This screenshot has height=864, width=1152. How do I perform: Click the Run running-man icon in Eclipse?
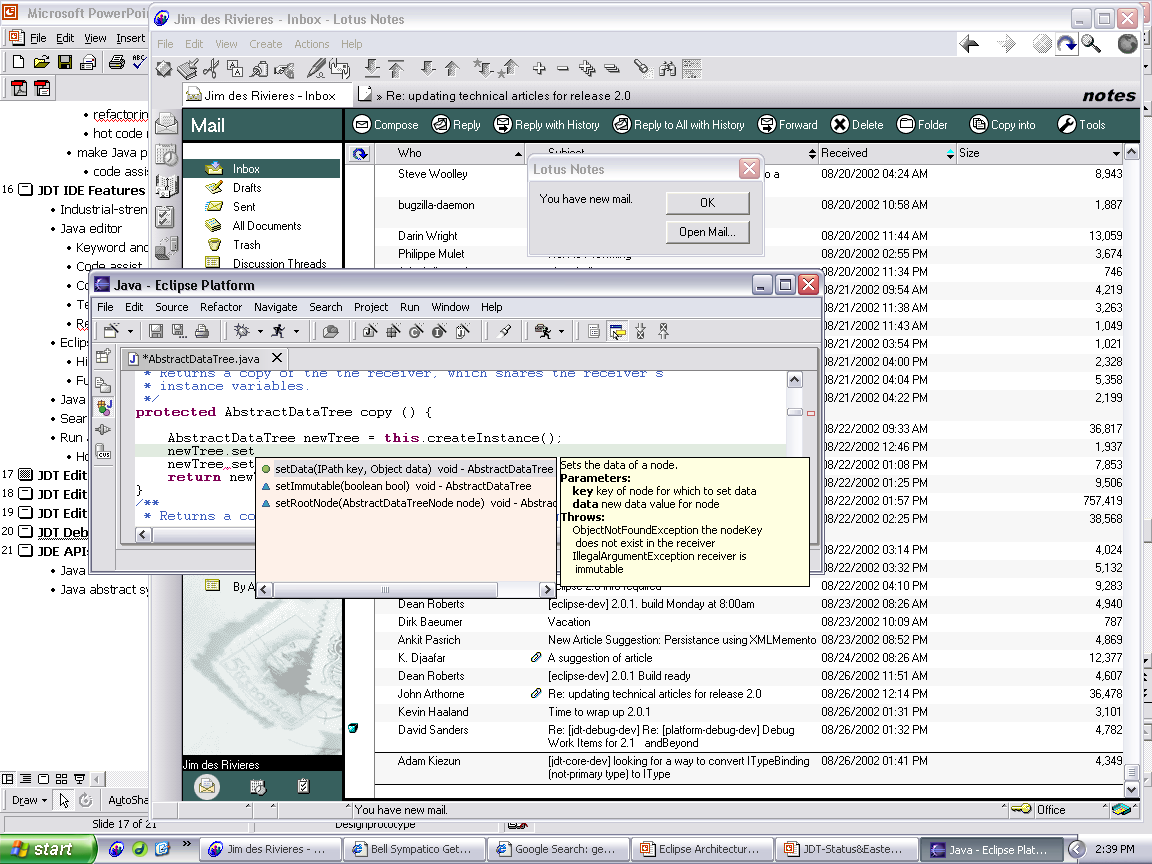click(x=278, y=331)
